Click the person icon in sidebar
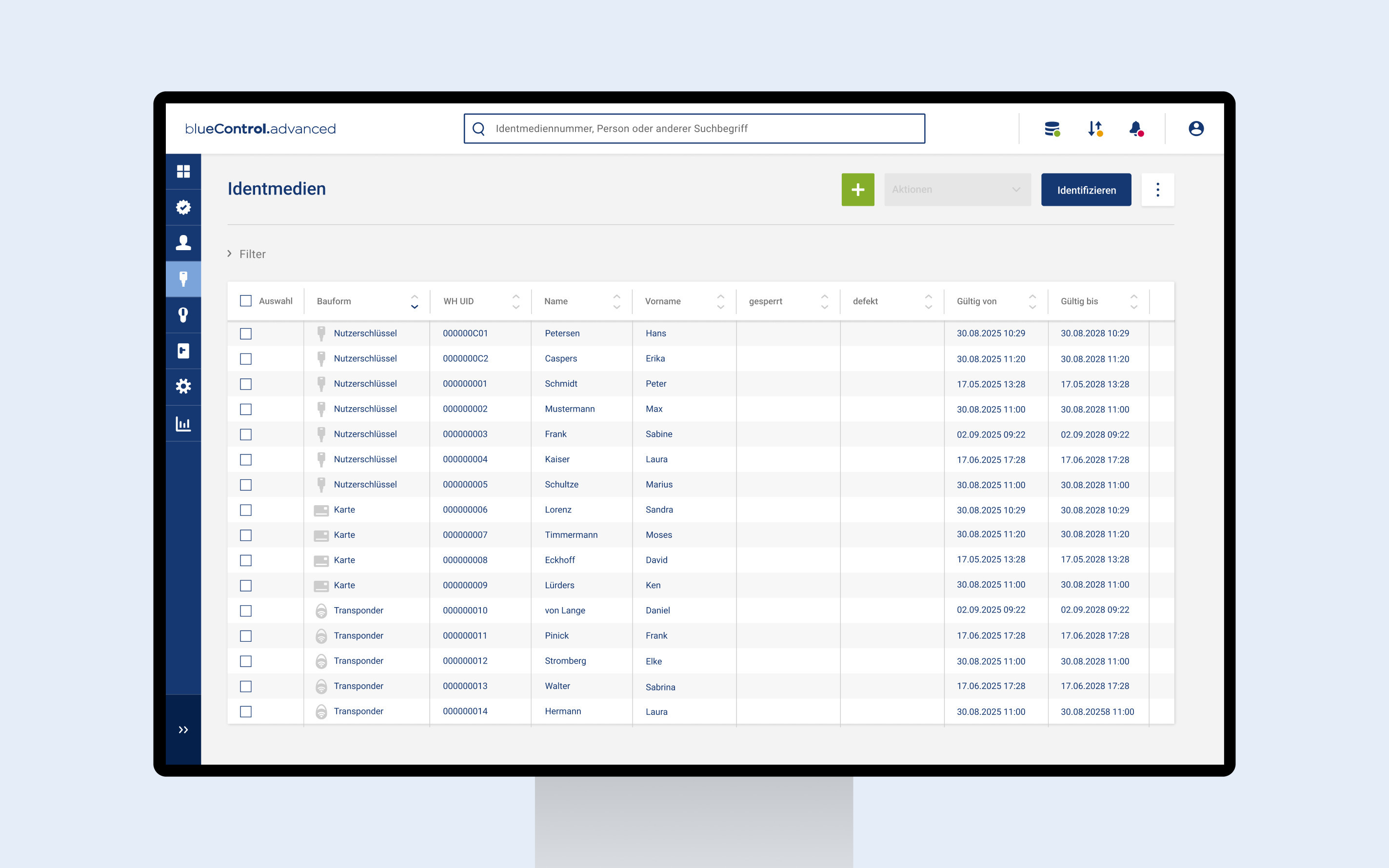The height and width of the screenshot is (868, 1389). pos(183,243)
